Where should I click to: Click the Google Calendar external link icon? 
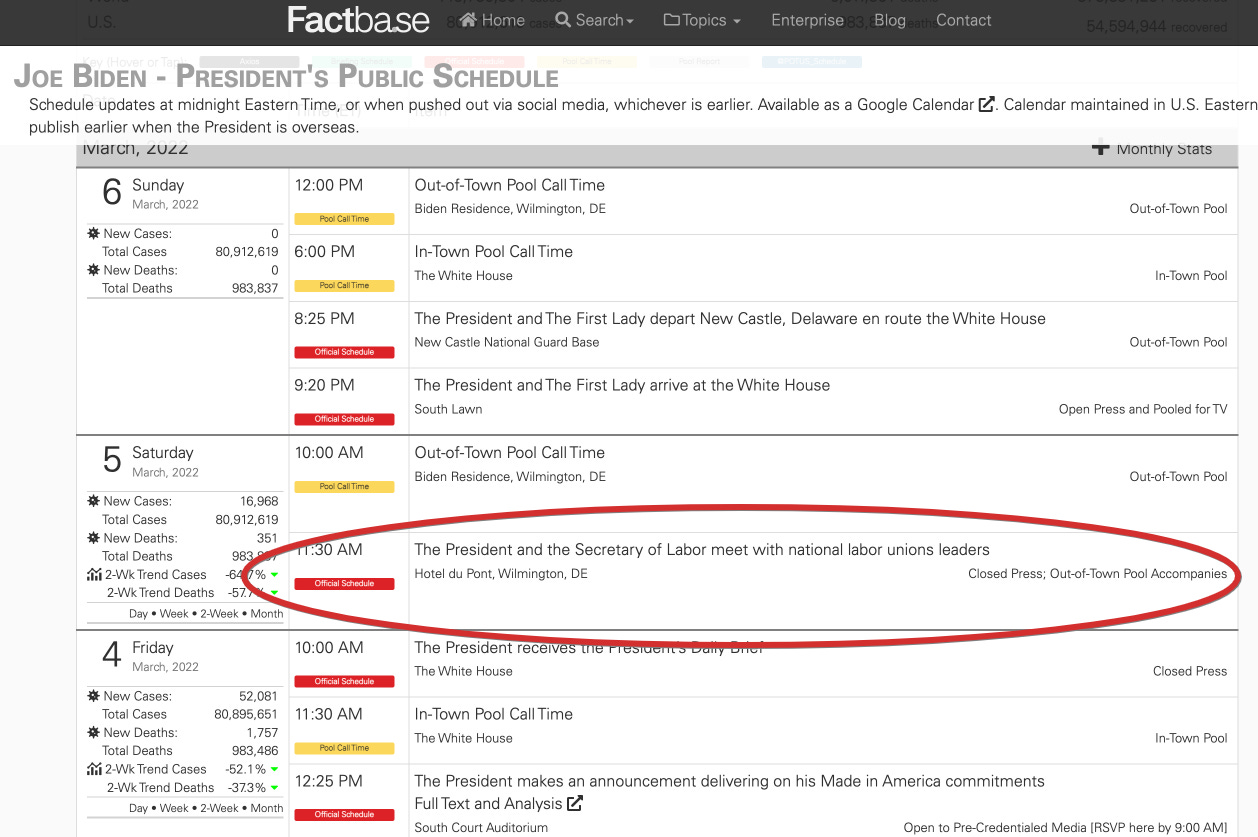[986, 104]
